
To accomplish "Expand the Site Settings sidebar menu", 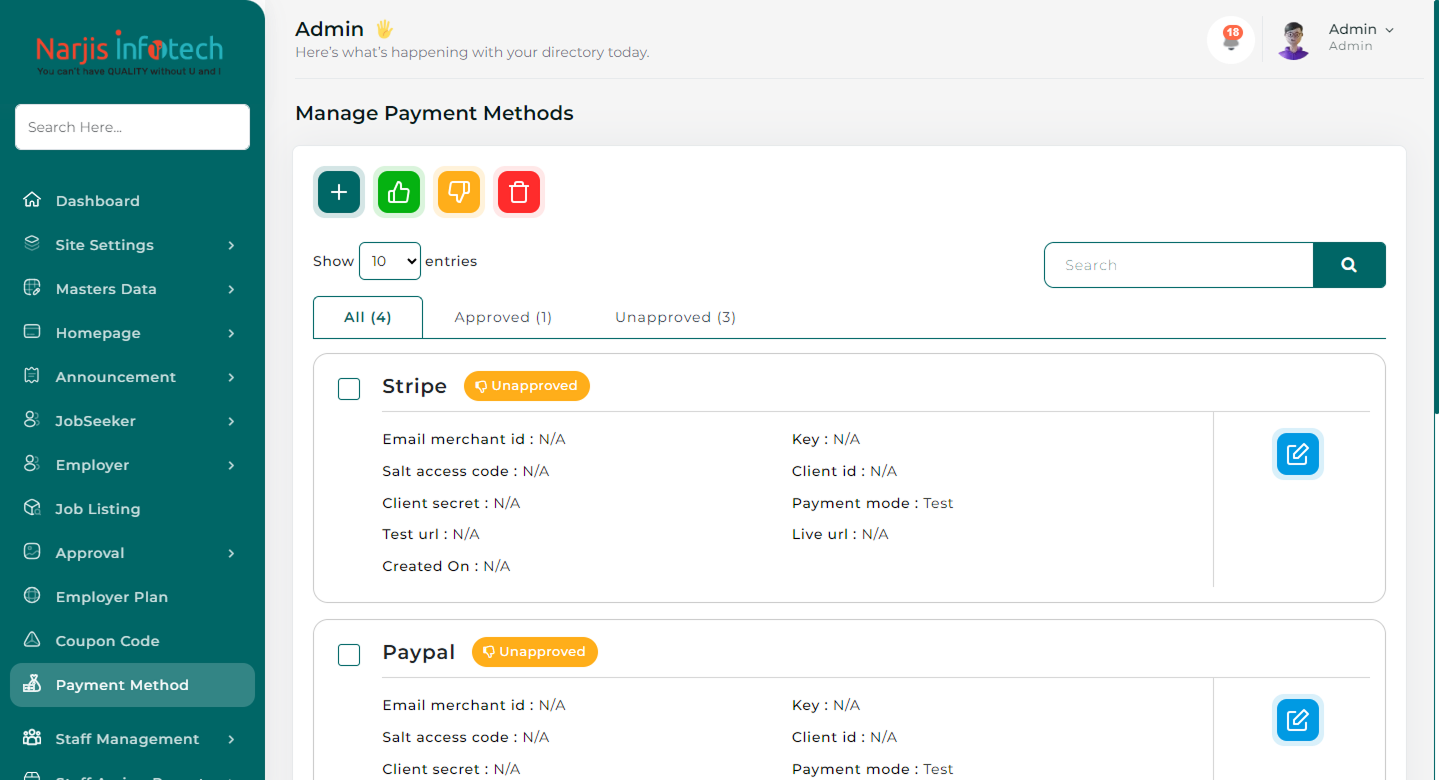I will [132, 245].
